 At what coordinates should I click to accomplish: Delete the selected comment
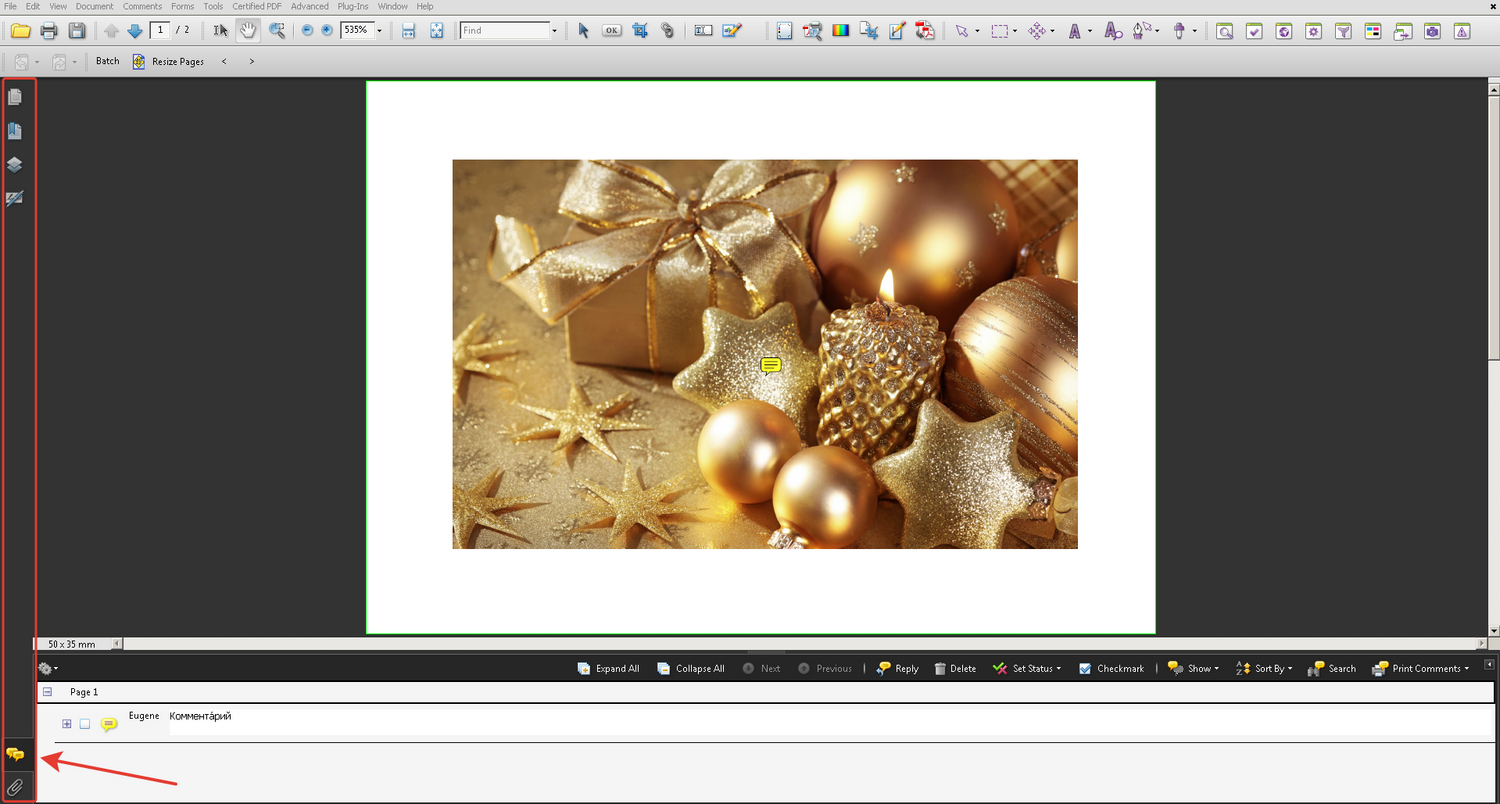pyautogui.click(x=955, y=668)
